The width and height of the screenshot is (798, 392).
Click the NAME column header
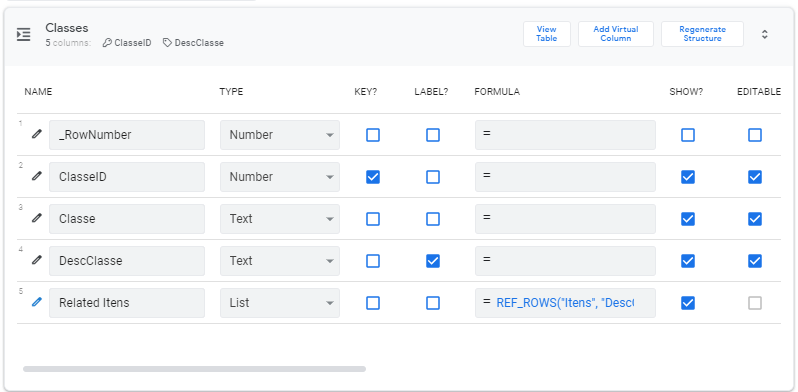click(x=38, y=92)
